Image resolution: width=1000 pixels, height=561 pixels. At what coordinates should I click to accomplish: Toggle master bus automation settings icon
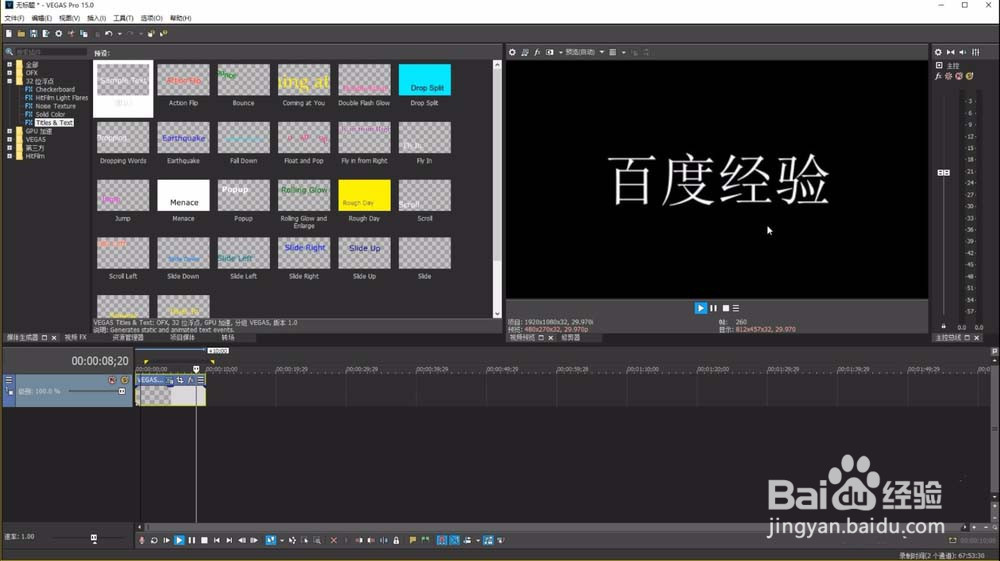948,76
